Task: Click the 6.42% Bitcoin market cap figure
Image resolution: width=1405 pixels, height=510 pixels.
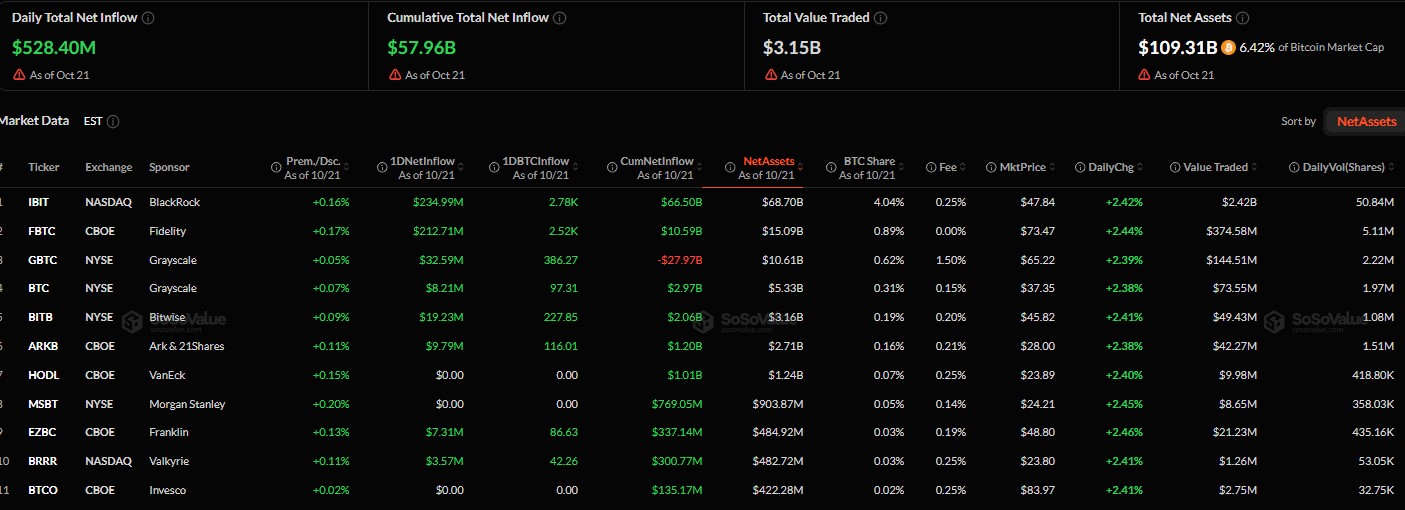Action: coord(1255,47)
